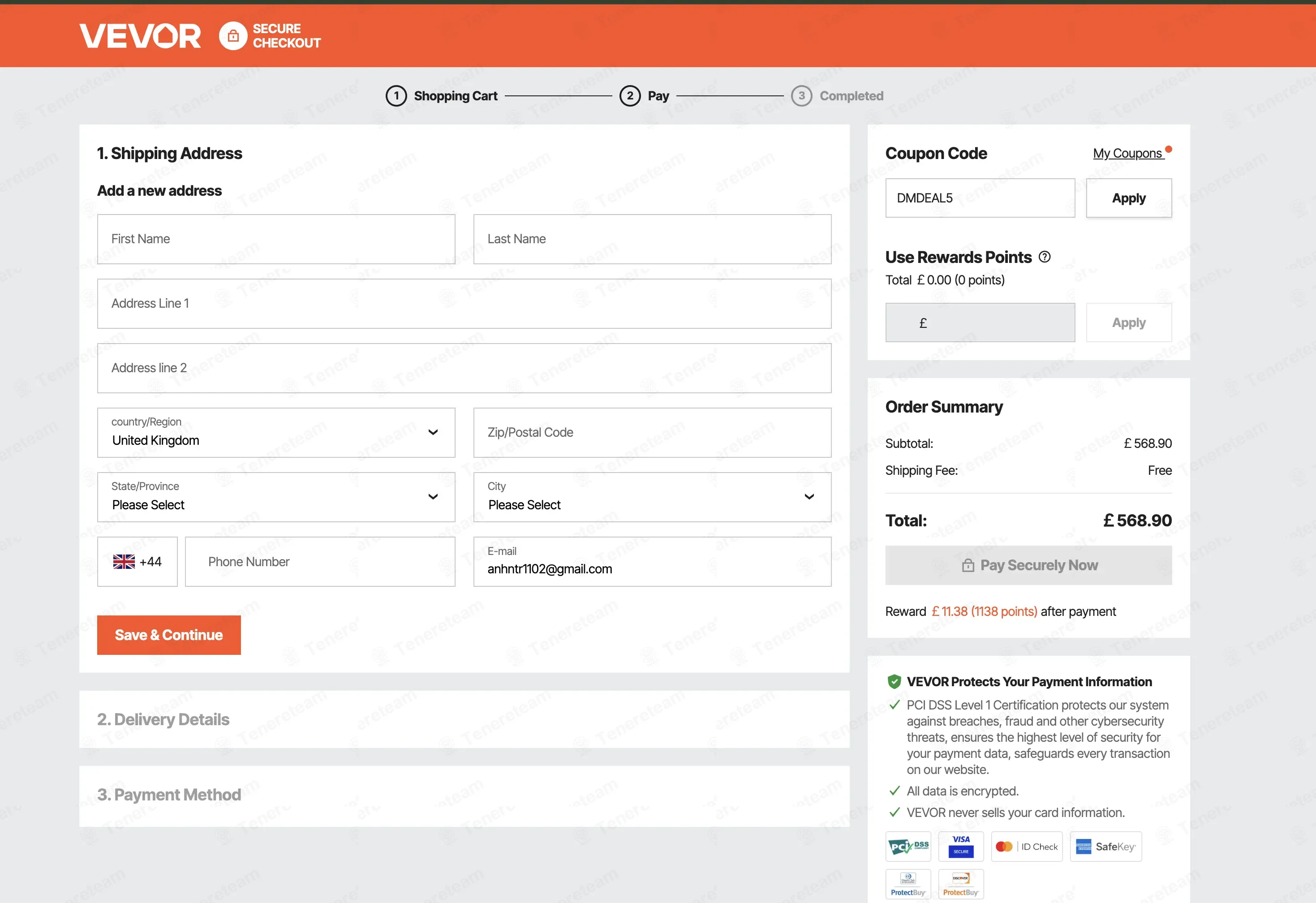
Task: Click the UK flag country code icon
Action: pyautogui.click(x=124, y=562)
